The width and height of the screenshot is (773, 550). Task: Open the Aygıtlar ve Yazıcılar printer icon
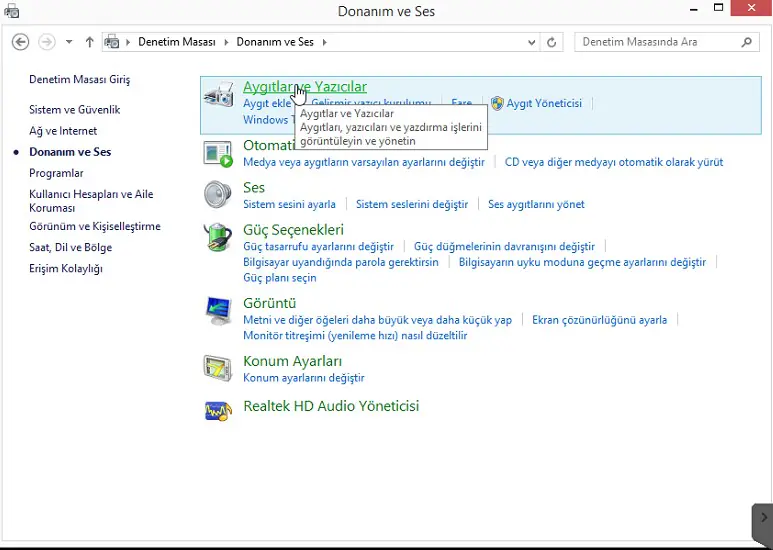tap(218, 95)
